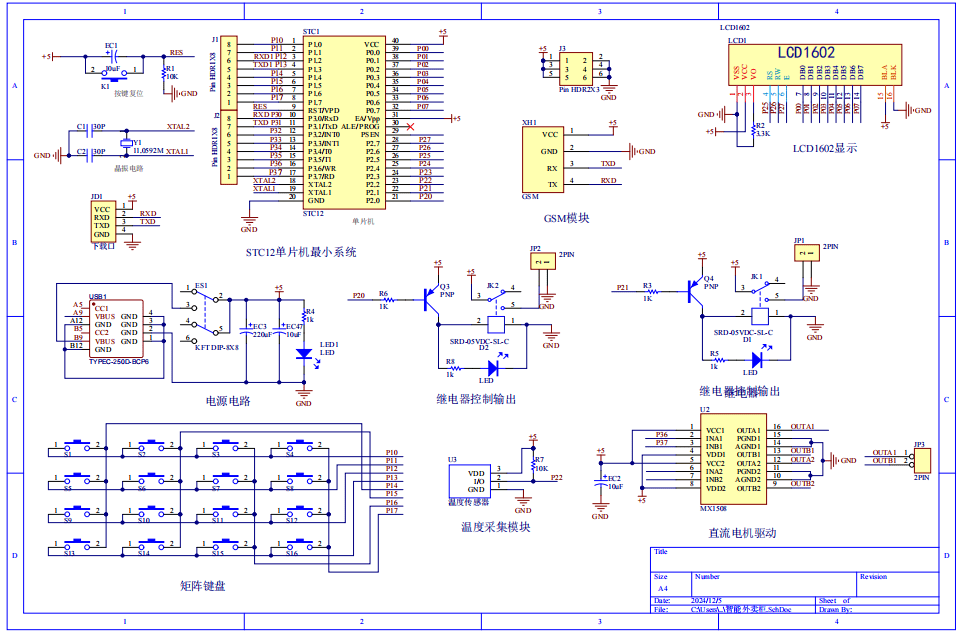The width and height of the screenshot is (962, 639).
Task: Select the U2 MX1508 motor driver chip
Action: tap(733, 459)
